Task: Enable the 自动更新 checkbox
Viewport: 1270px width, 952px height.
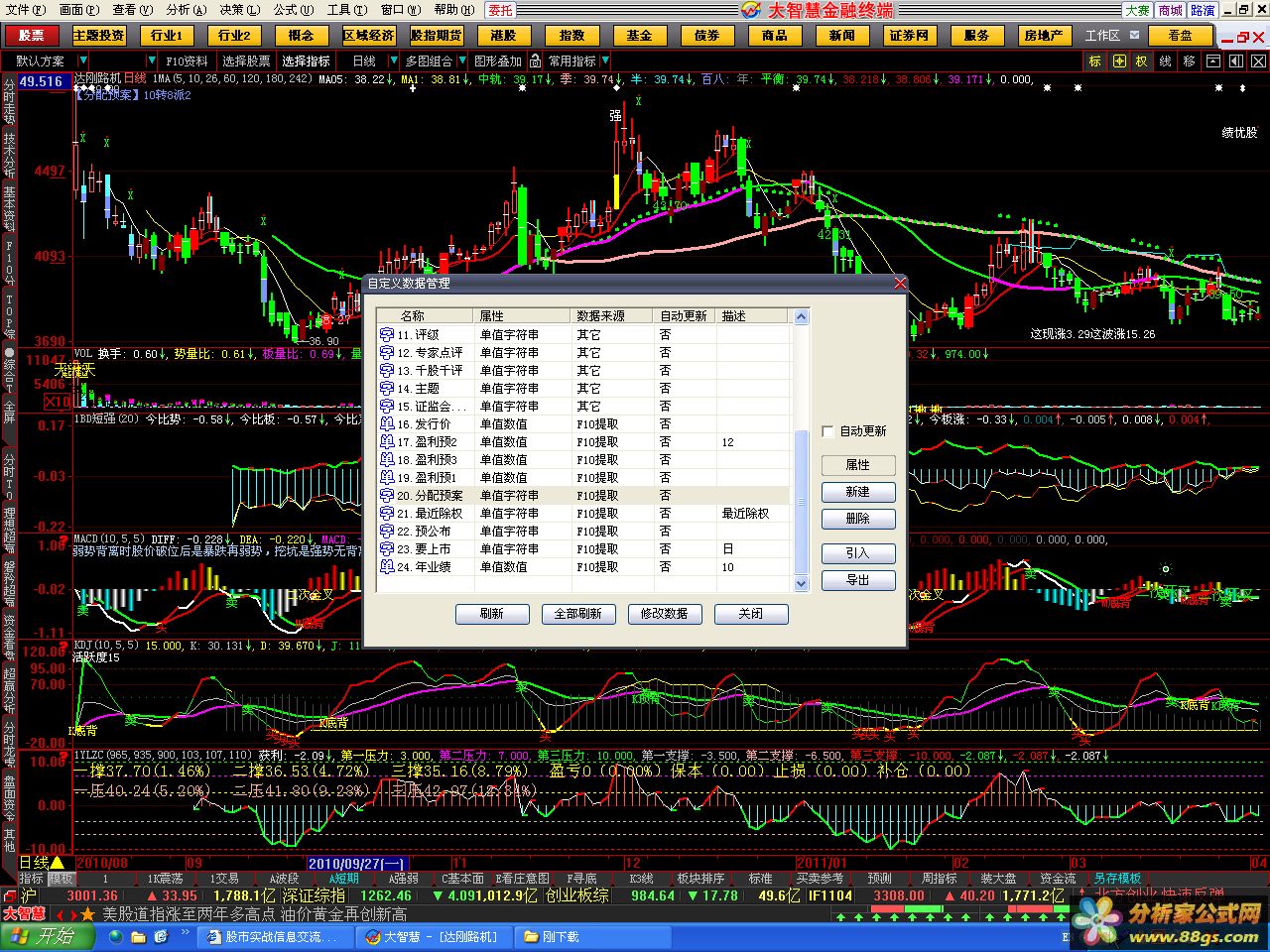Action: 827,431
